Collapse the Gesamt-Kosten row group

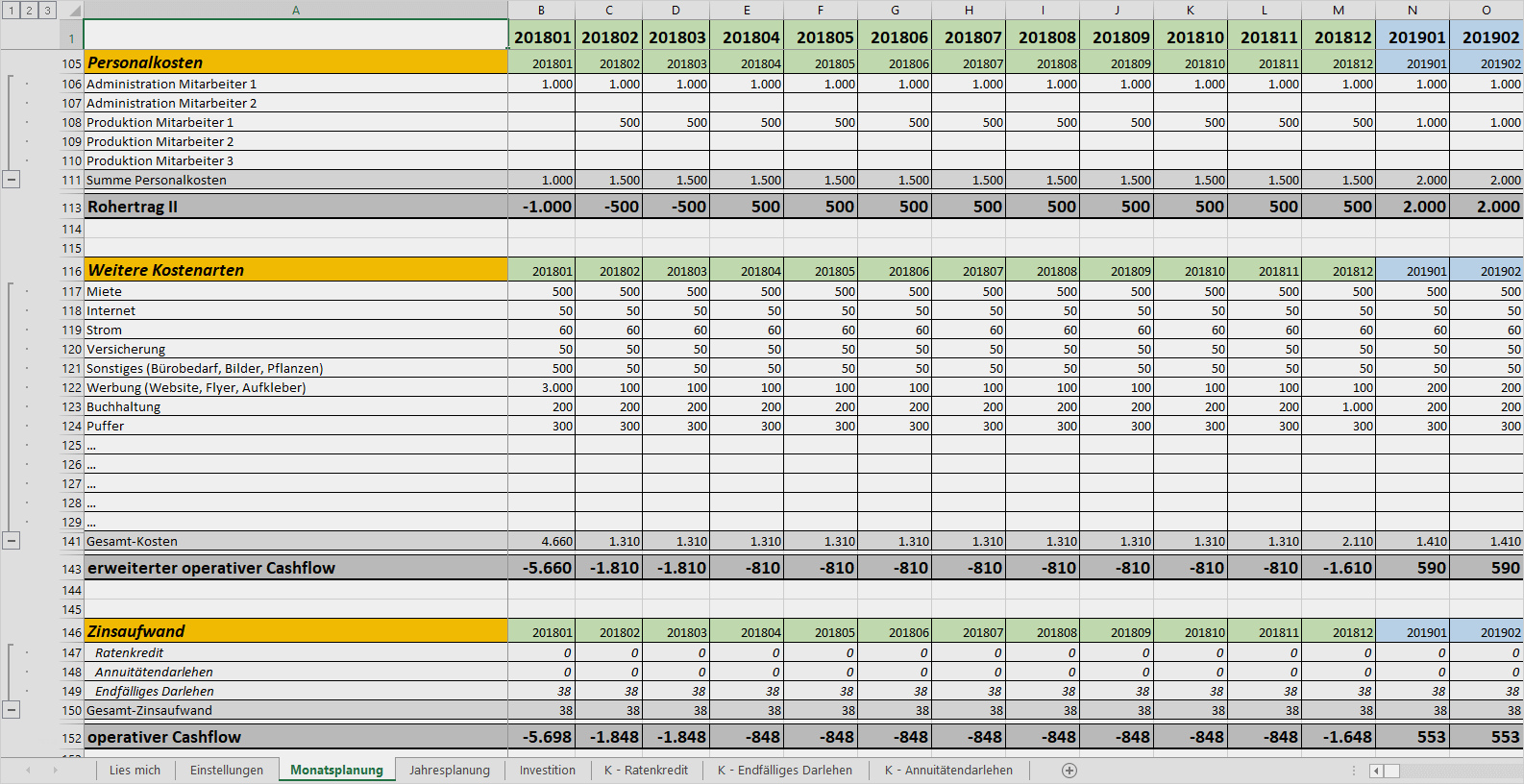pos(12,541)
